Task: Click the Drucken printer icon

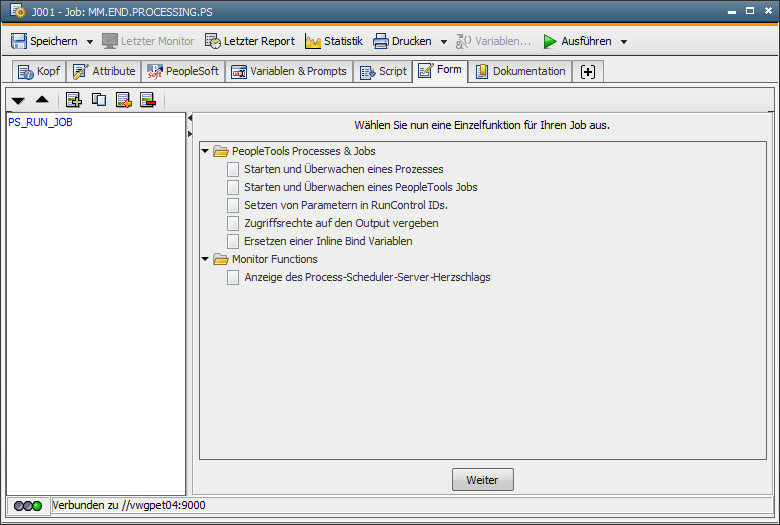Action: pyautogui.click(x=381, y=41)
